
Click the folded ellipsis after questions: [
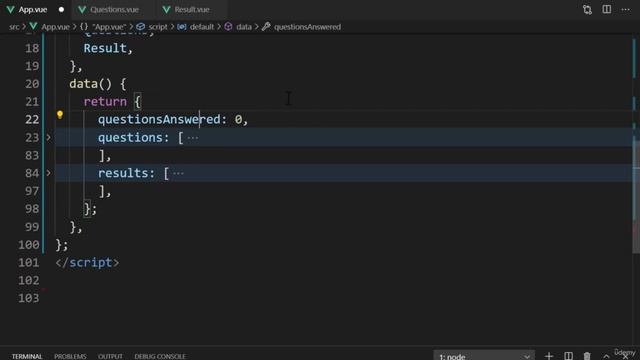pyautogui.click(x=193, y=138)
